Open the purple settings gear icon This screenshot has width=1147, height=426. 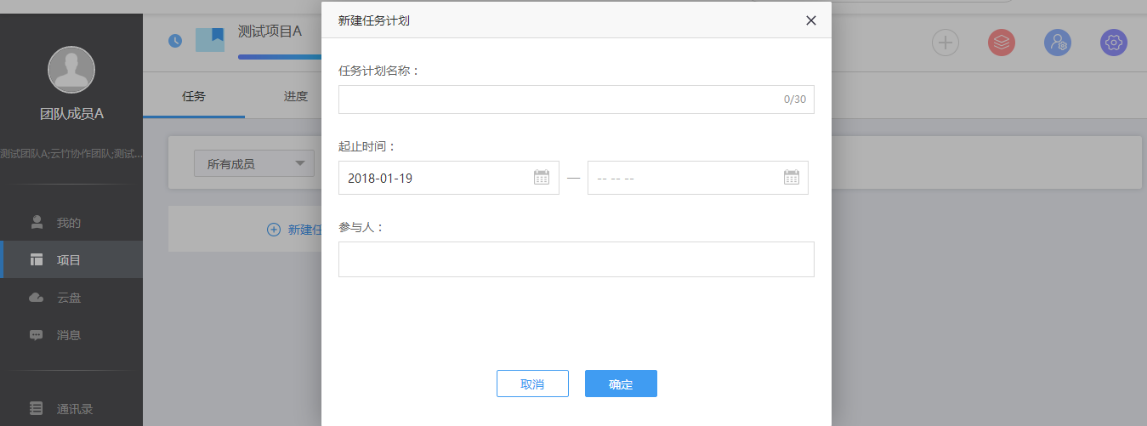coord(1113,42)
